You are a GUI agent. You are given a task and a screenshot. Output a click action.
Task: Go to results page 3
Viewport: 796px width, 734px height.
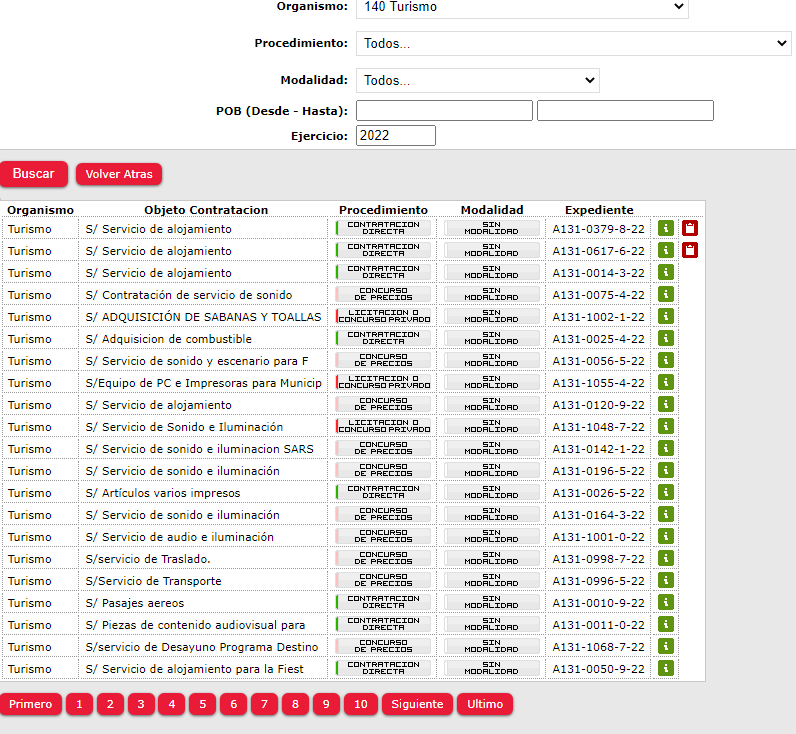click(x=141, y=704)
